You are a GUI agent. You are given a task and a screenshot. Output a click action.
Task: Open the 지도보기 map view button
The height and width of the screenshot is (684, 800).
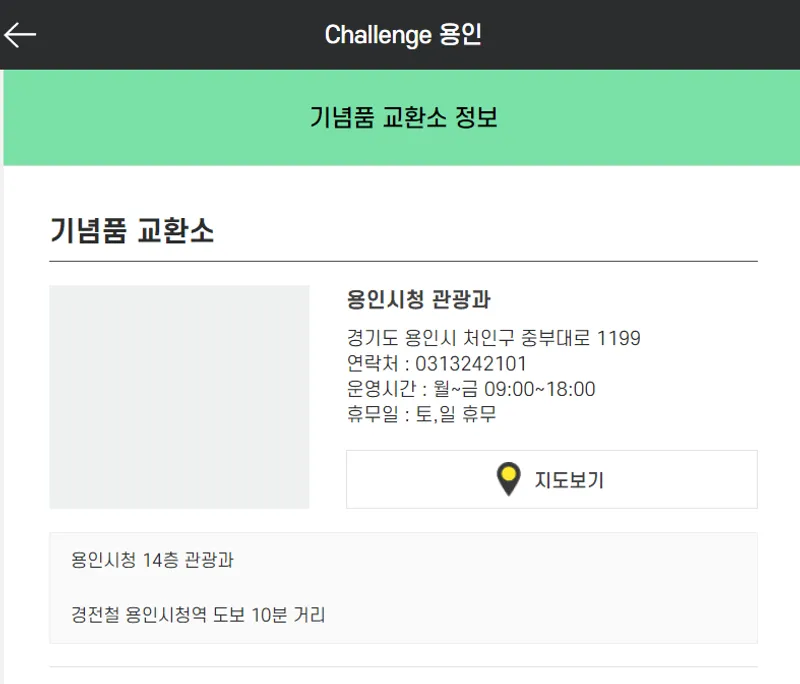pos(552,479)
